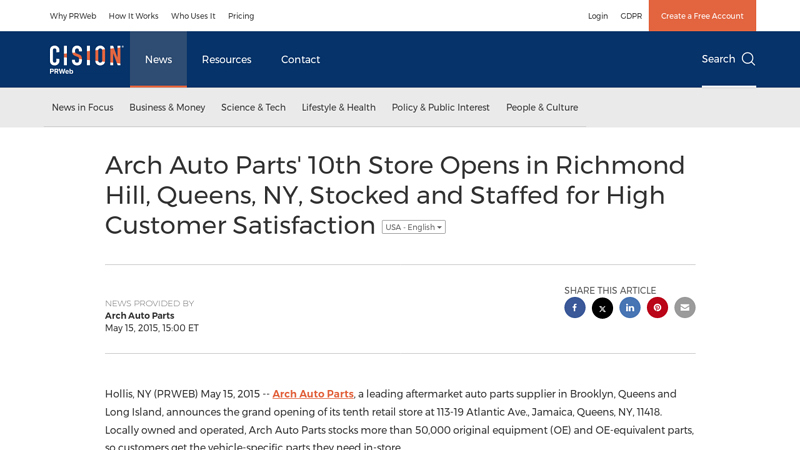Select Science & Tech category

point(253,107)
